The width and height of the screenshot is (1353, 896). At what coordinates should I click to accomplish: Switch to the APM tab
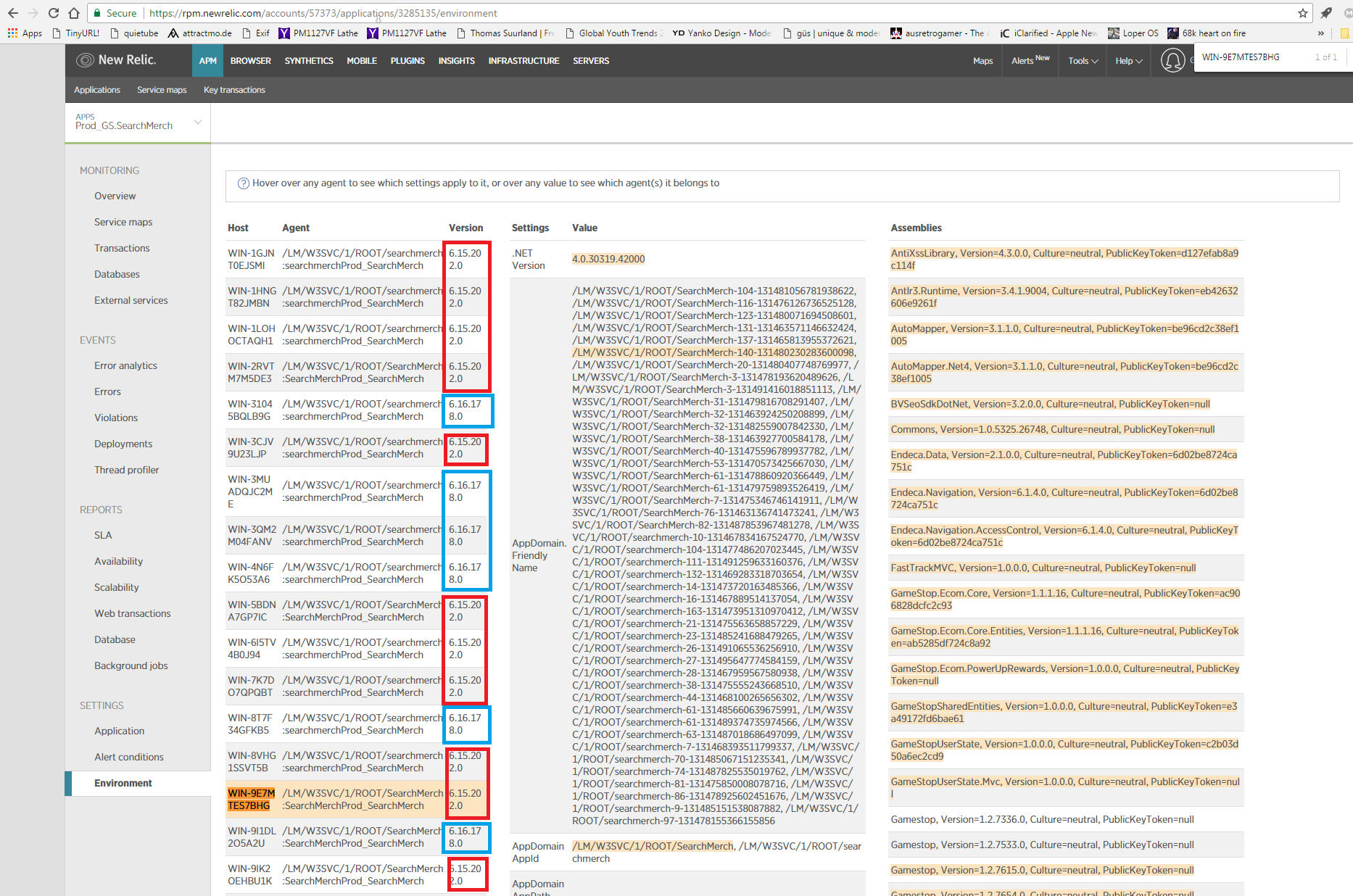(207, 61)
